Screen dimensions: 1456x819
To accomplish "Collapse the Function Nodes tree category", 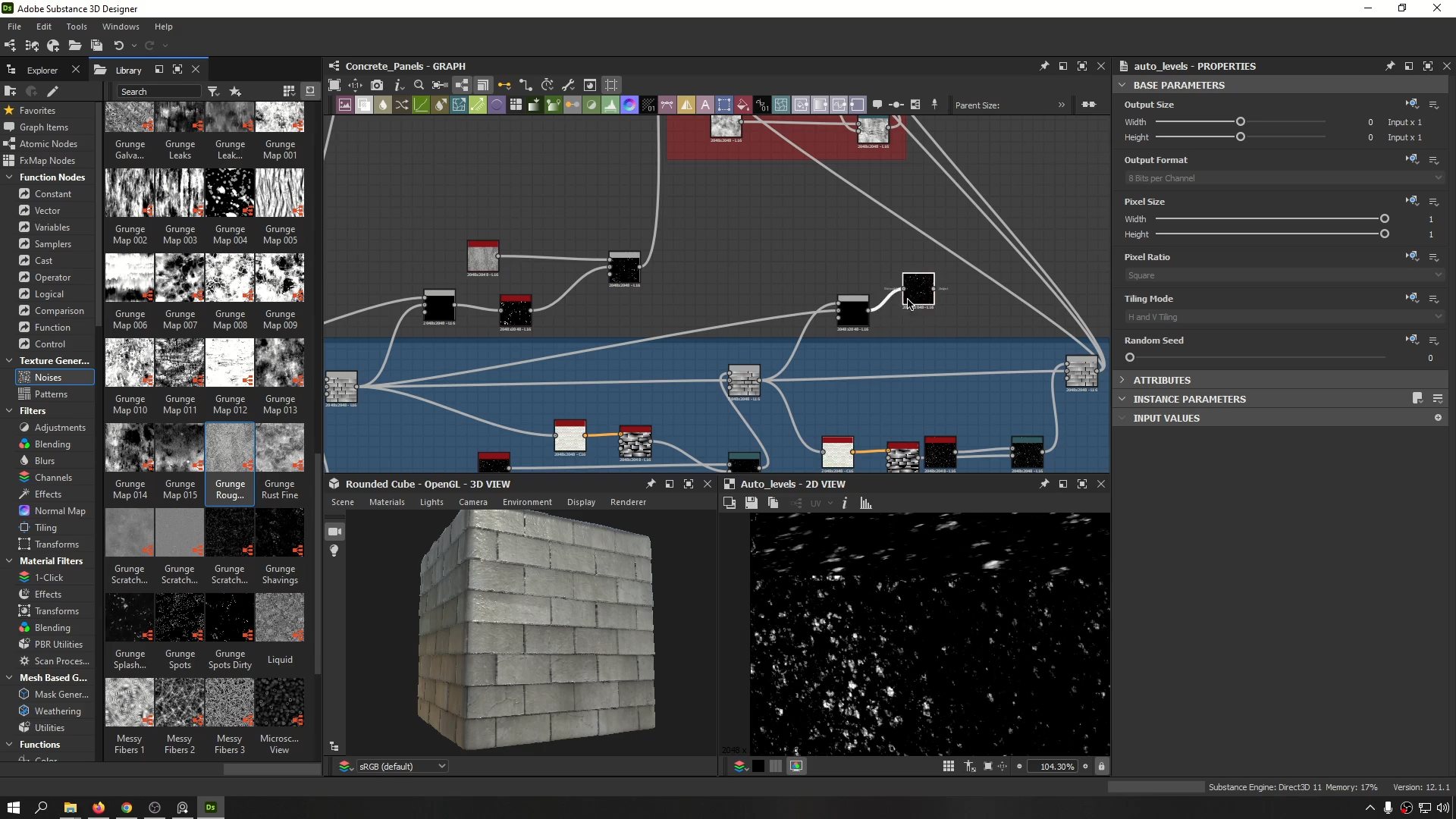I will tap(9, 177).
